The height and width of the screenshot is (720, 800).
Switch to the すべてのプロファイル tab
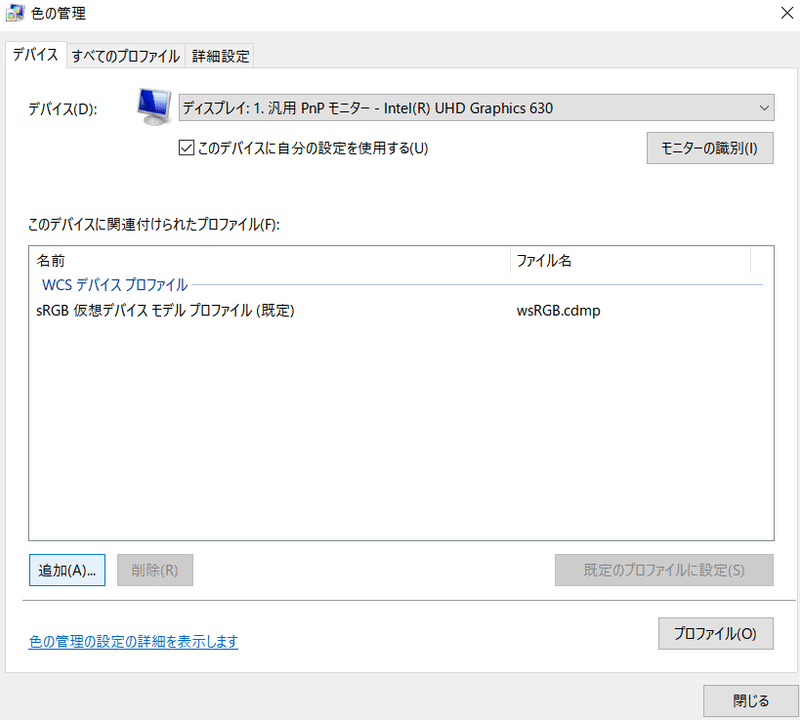click(x=125, y=56)
